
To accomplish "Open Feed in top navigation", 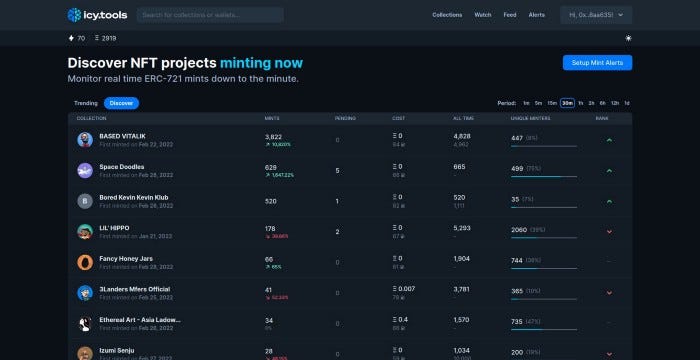I will coord(510,15).
